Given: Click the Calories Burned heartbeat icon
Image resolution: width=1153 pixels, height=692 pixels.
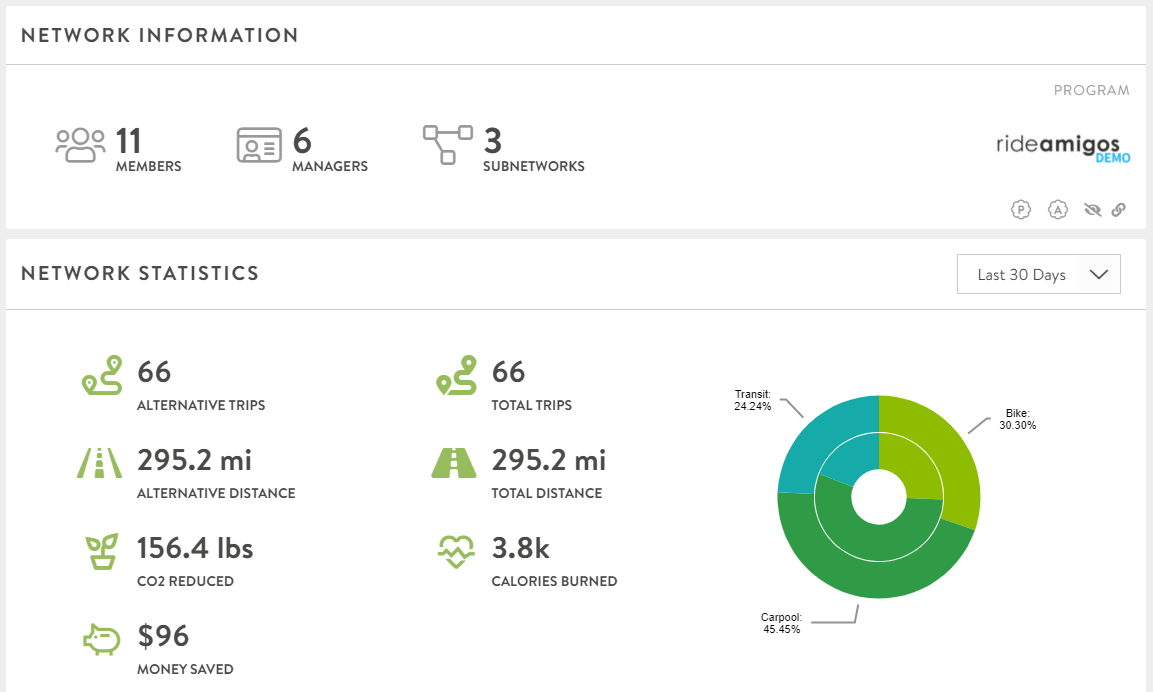Looking at the screenshot, I should pos(456,550).
